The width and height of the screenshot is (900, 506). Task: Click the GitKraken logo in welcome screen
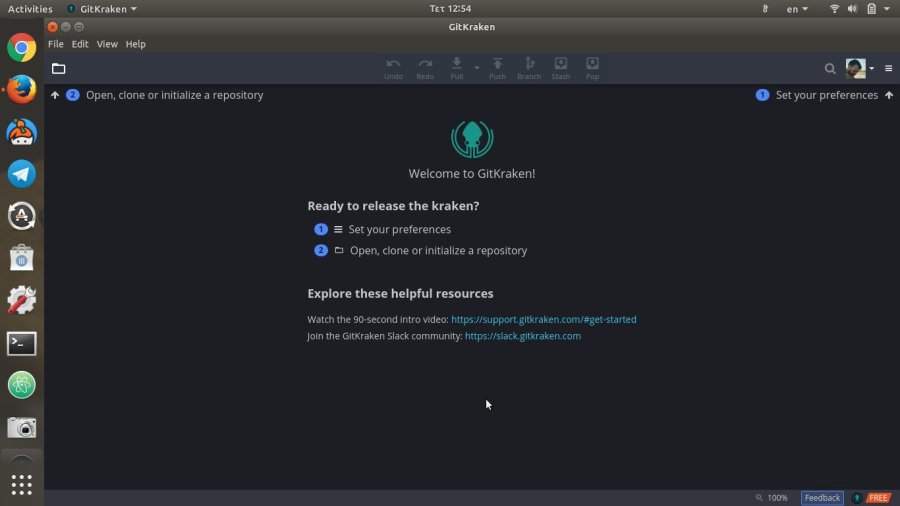pos(472,139)
